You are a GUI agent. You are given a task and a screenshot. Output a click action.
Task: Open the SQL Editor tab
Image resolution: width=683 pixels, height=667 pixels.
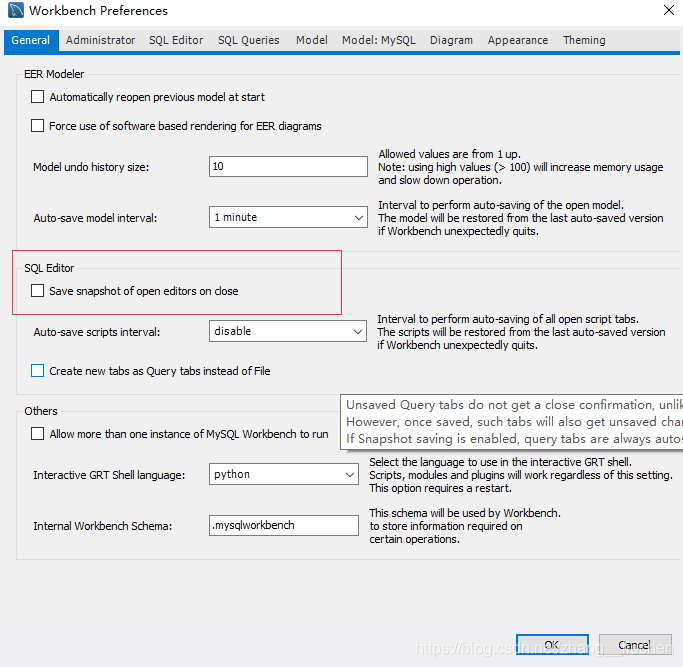pyautogui.click(x=176, y=40)
